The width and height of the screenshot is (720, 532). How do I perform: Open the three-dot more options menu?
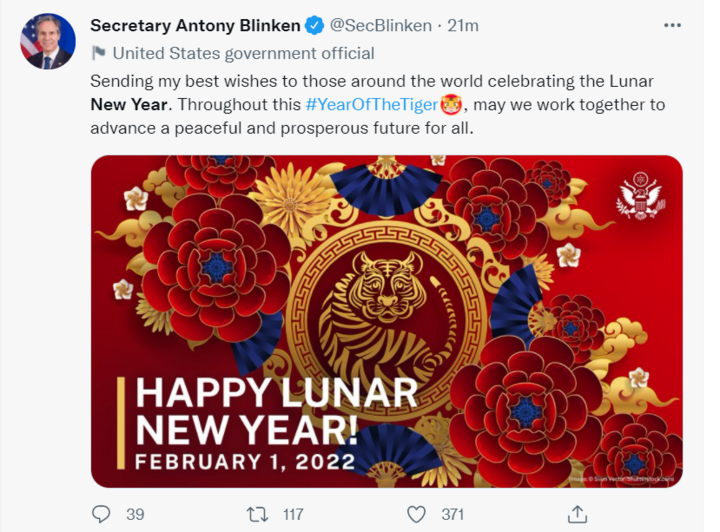point(672,25)
